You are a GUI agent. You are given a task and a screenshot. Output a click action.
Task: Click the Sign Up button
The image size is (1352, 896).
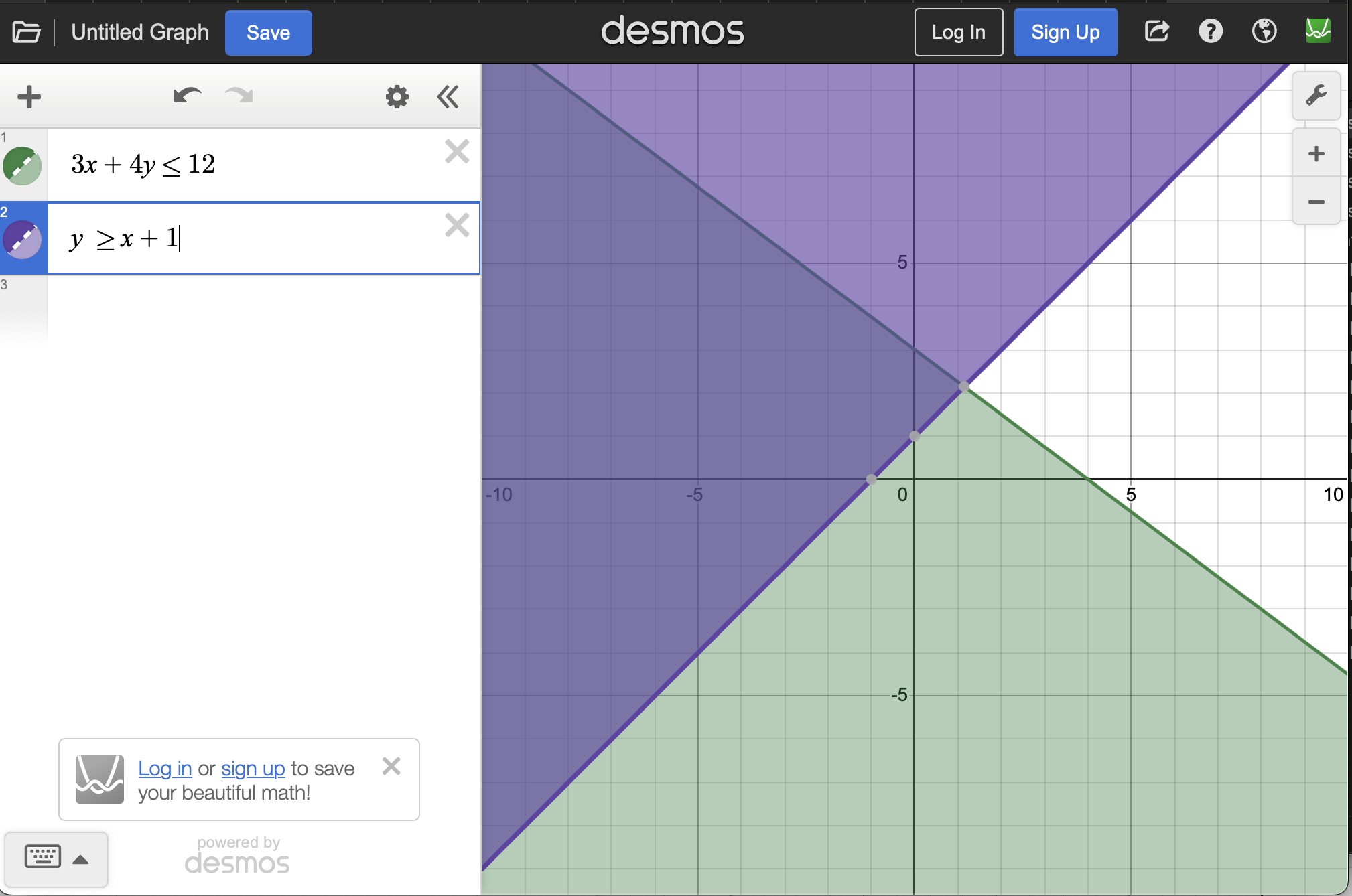pyautogui.click(x=1065, y=32)
